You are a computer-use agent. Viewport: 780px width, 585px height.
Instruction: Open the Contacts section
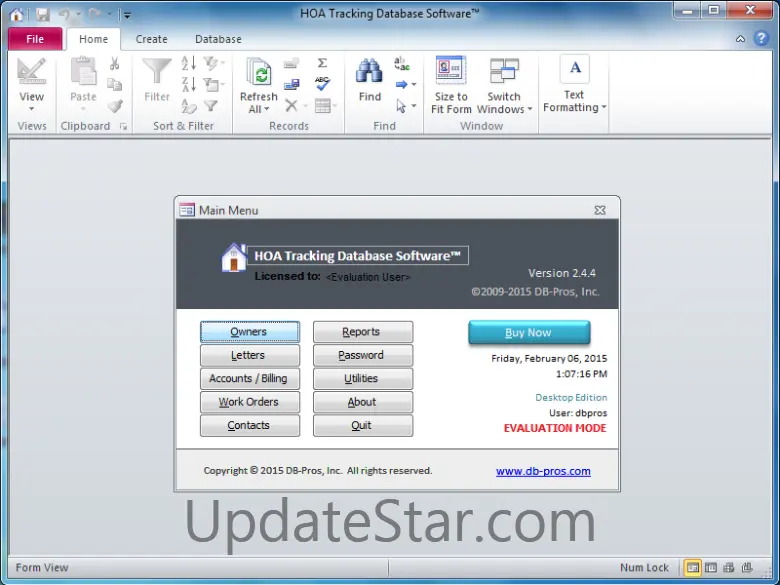click(250, 425)
